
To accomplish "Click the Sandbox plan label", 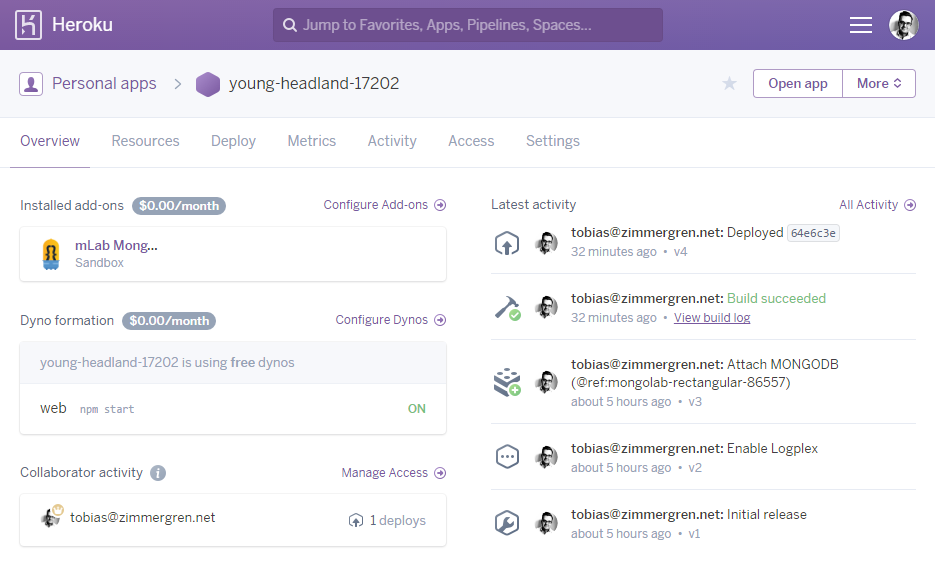I will coord(100,263).
